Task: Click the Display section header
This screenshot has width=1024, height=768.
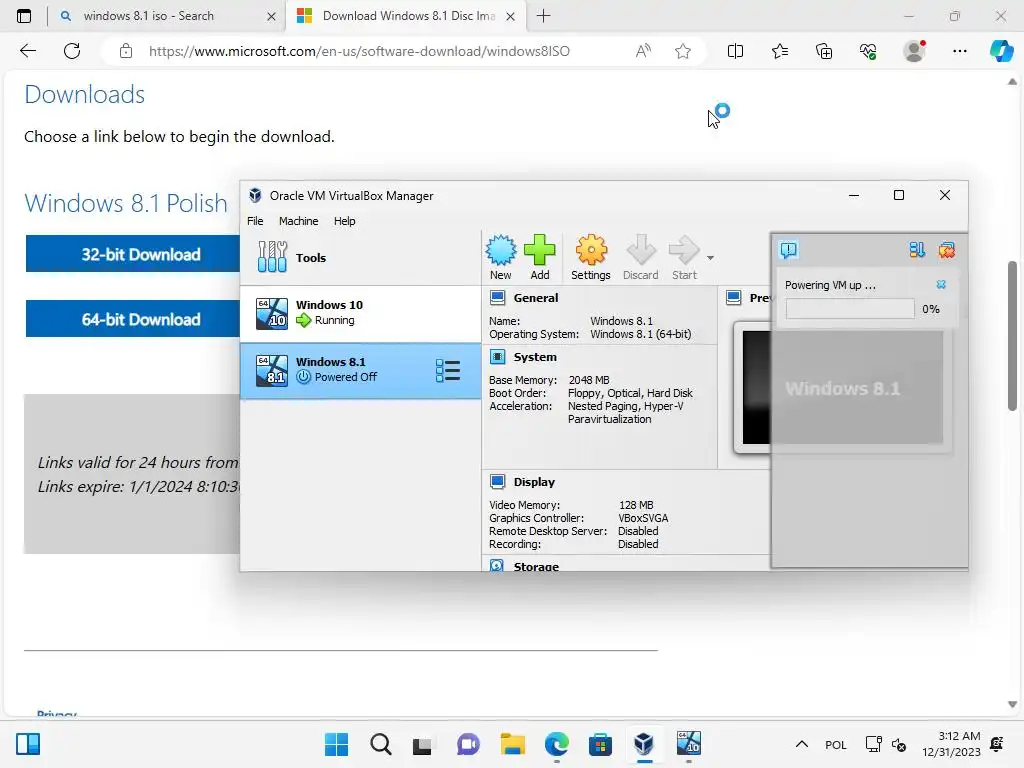Action: point(534,481)
